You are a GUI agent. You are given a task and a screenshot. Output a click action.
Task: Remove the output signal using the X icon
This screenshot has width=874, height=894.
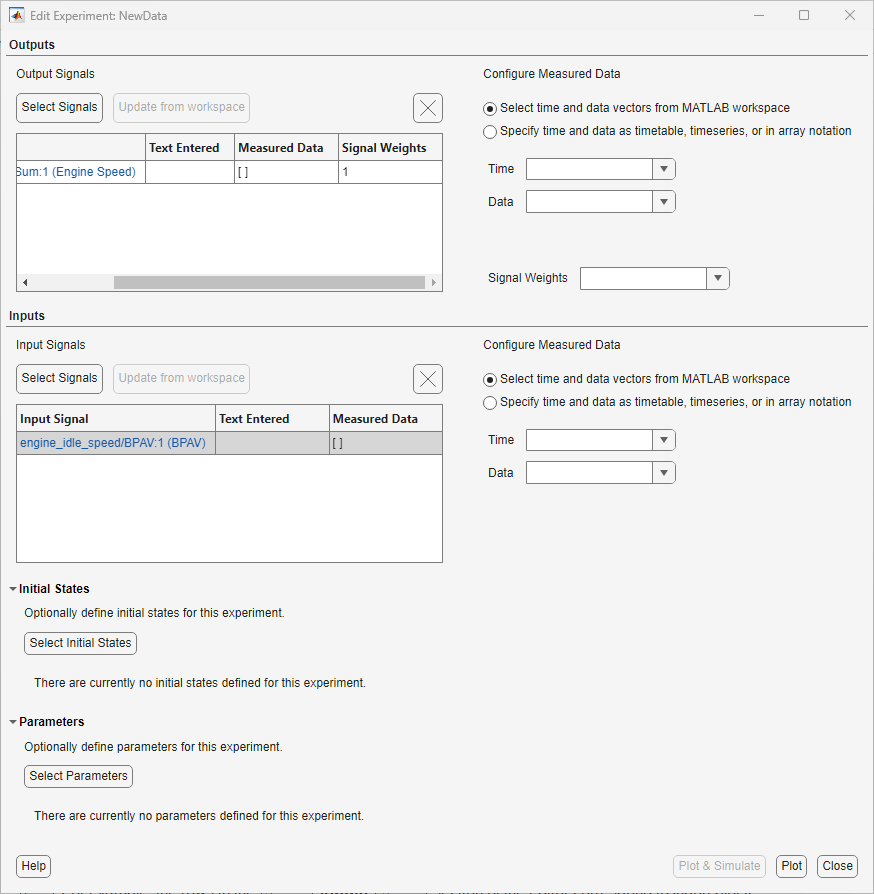427,108
